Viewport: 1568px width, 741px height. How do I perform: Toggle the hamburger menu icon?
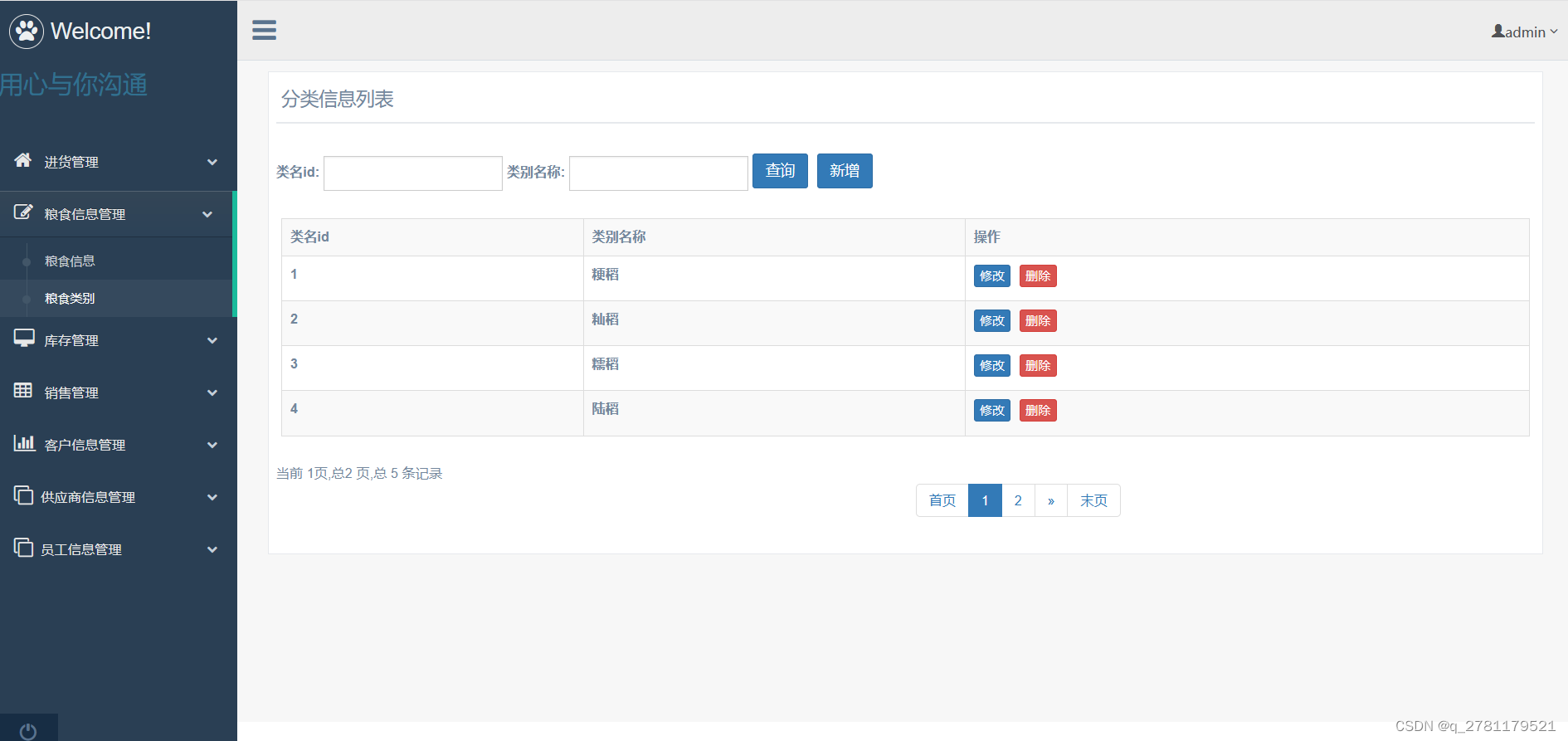264,30
